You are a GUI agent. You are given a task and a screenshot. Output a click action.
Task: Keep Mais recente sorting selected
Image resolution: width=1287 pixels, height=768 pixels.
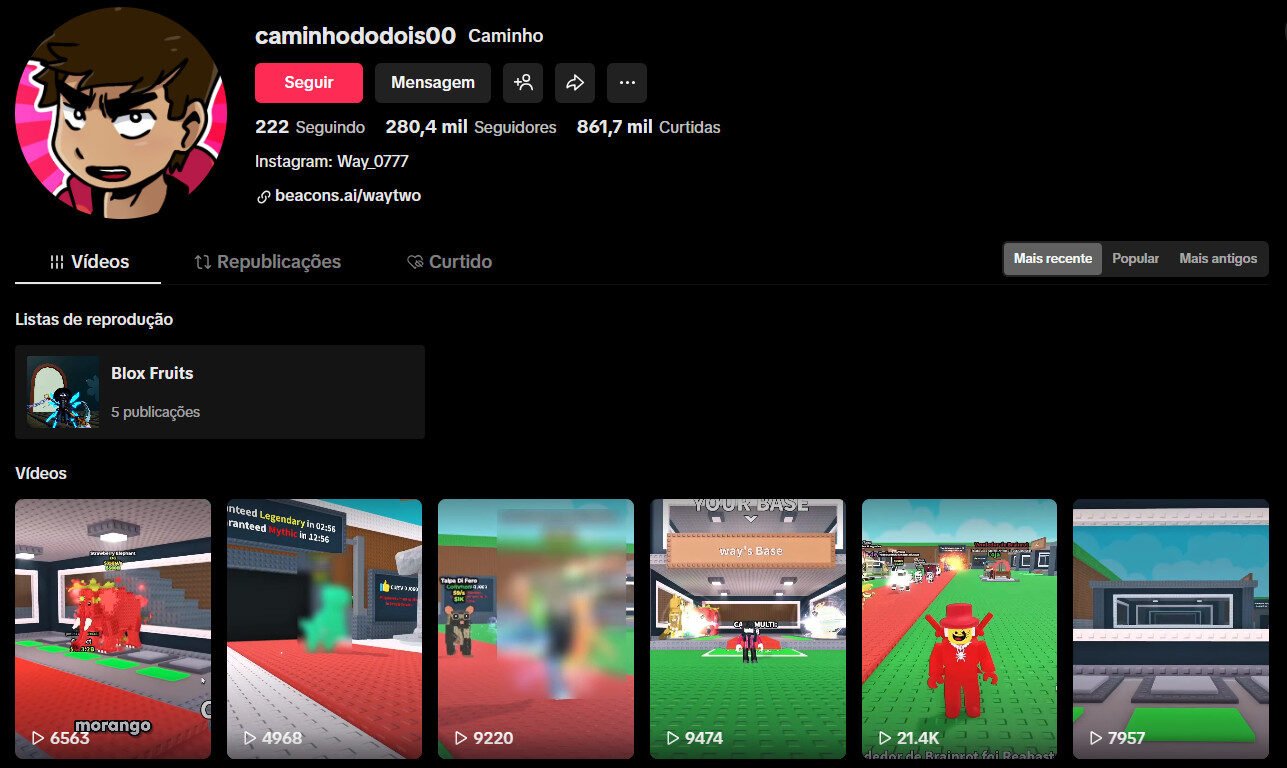pos(1052,258)
